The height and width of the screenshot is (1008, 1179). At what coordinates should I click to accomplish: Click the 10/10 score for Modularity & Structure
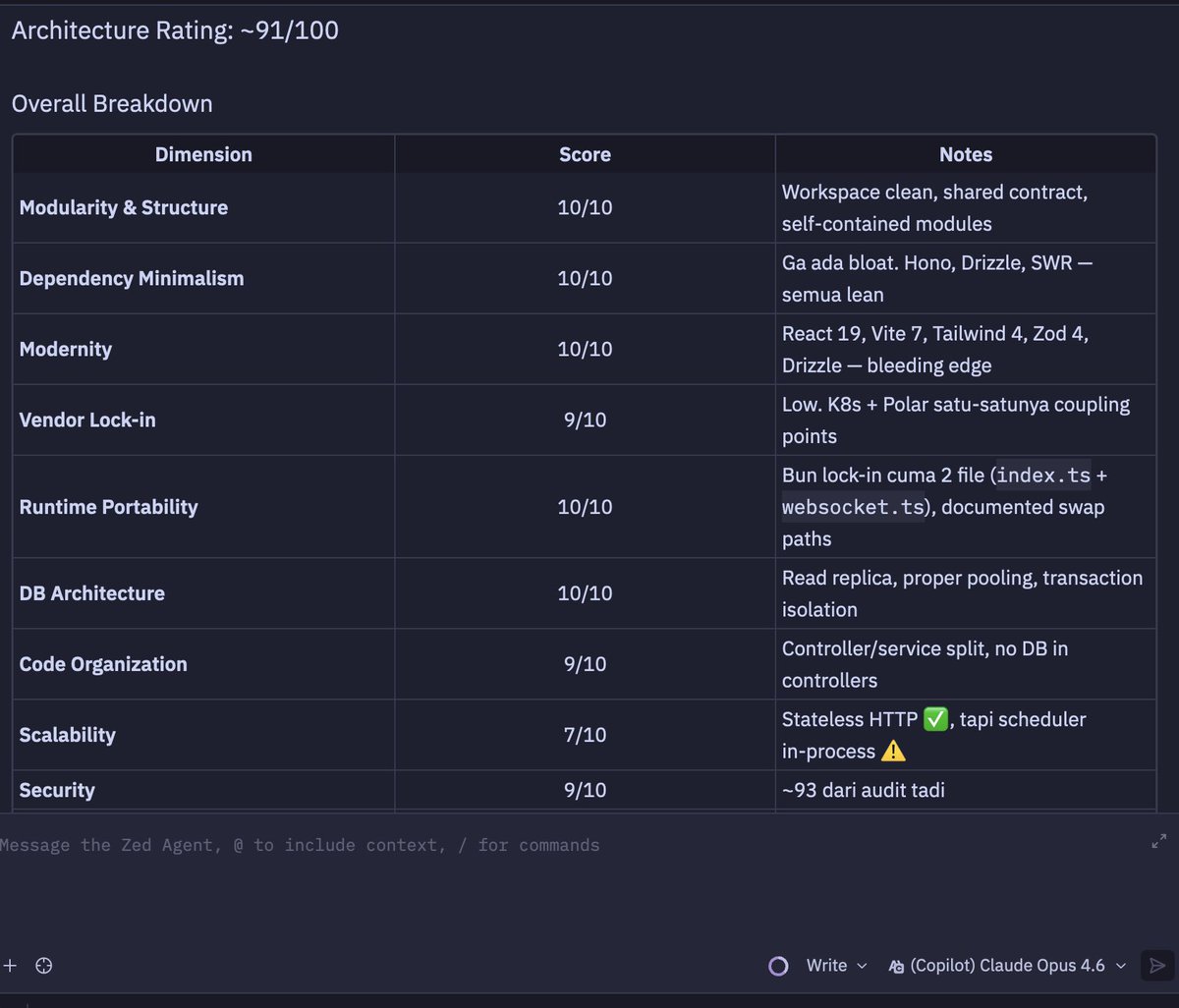click(x=585, y=207)
